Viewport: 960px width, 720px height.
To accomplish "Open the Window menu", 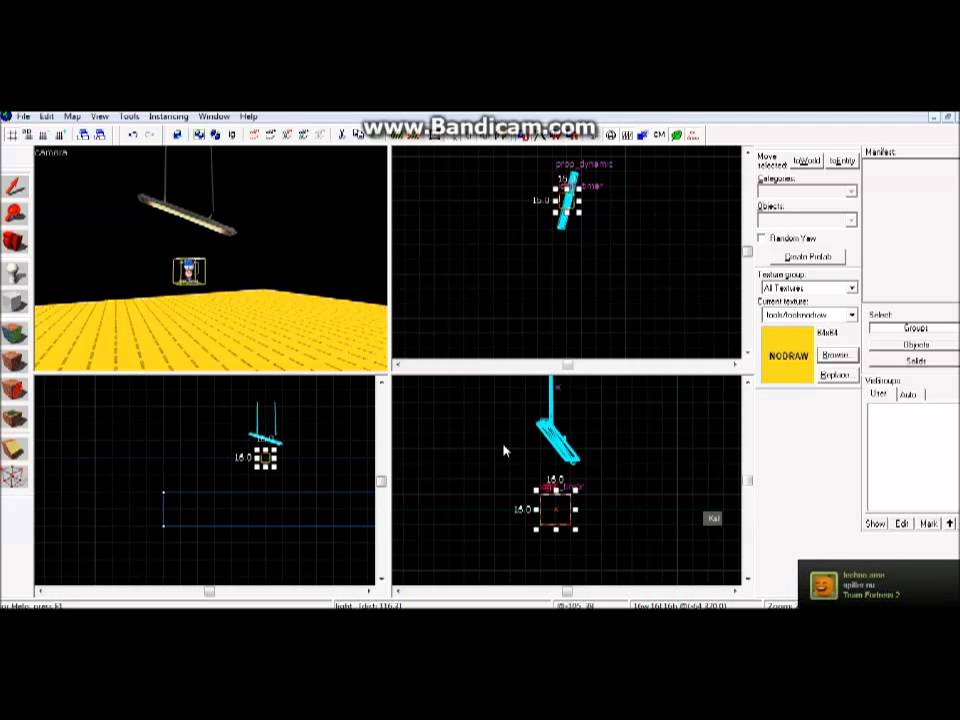I will 214,116.
